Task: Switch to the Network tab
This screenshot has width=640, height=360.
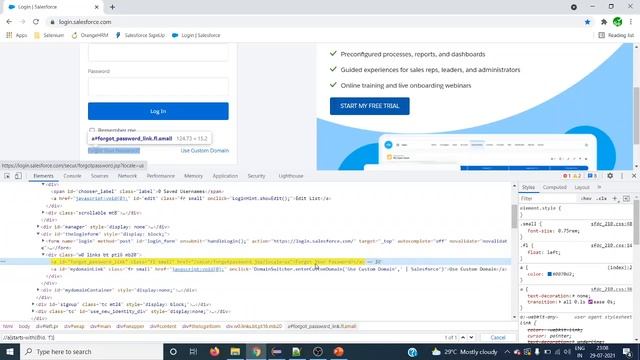Action: pos(127,176)
